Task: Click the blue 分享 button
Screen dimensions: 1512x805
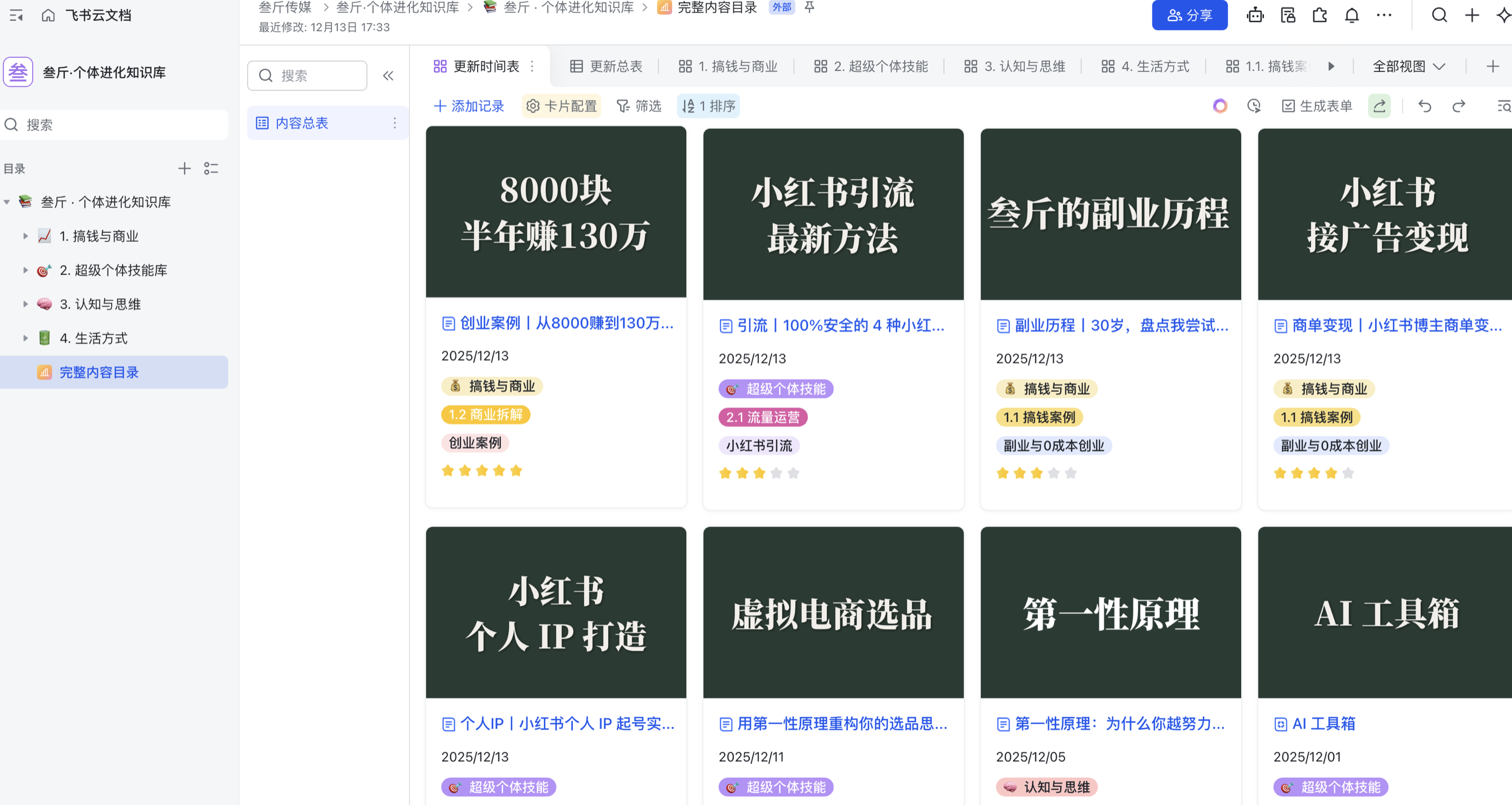Action: pyautogui.click(x=1189, y=15)
